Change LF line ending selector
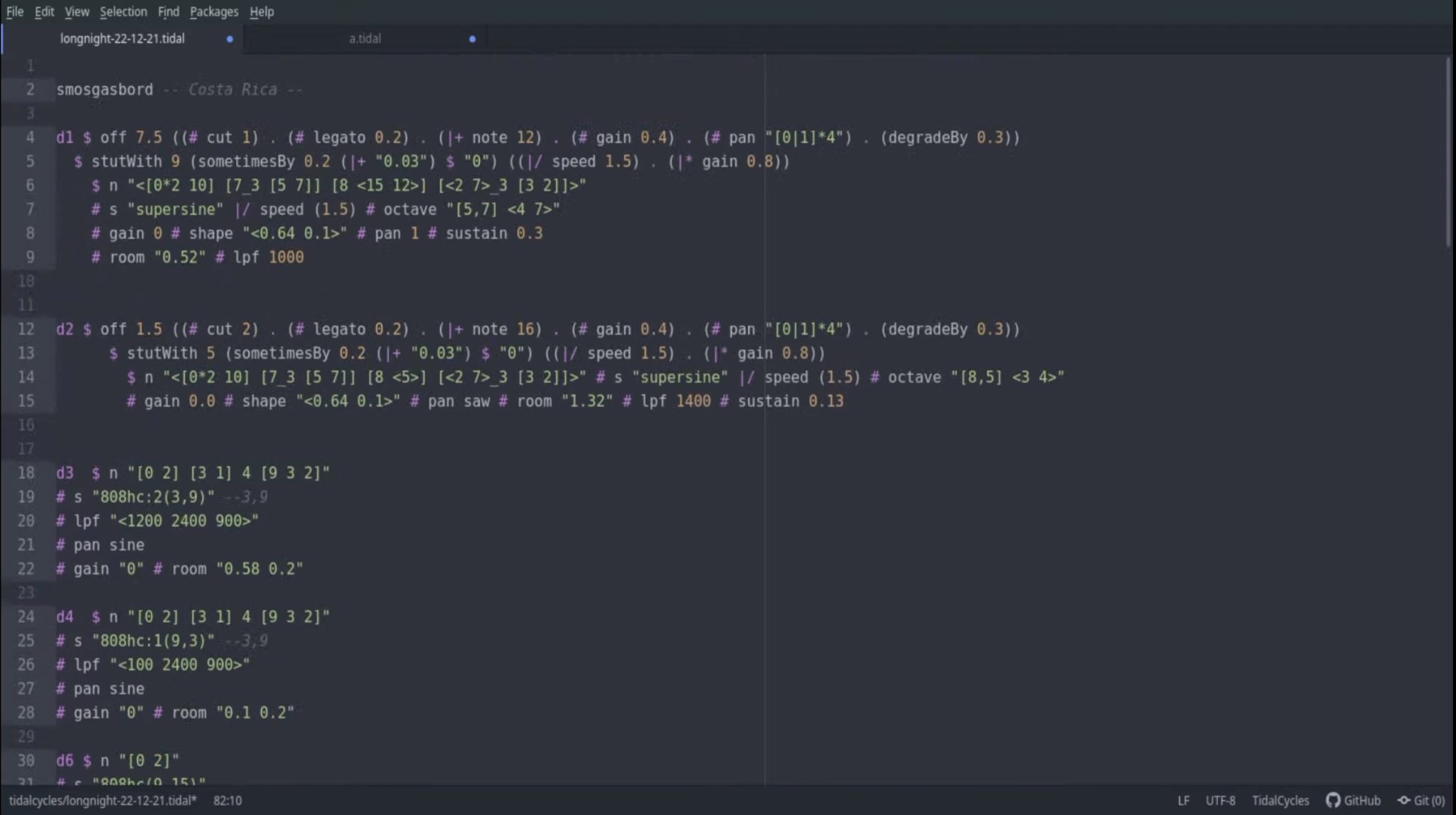Image resolution: width=1456 pixels, height=815 pixels. click(x=1183, y=800)
